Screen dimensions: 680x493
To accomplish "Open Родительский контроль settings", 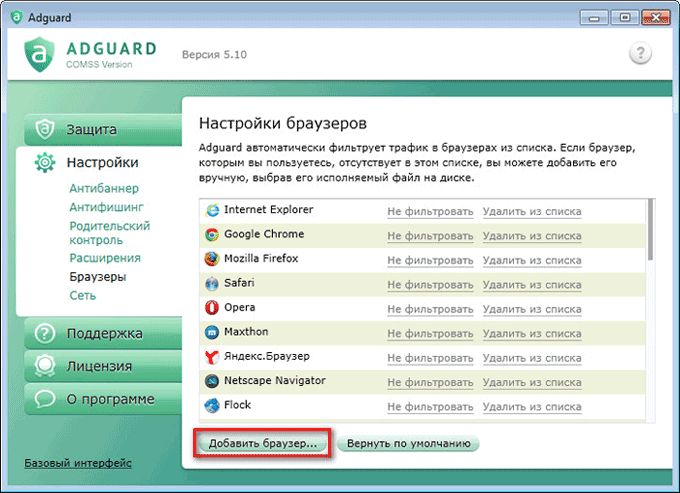I will [x=110, y=233].
